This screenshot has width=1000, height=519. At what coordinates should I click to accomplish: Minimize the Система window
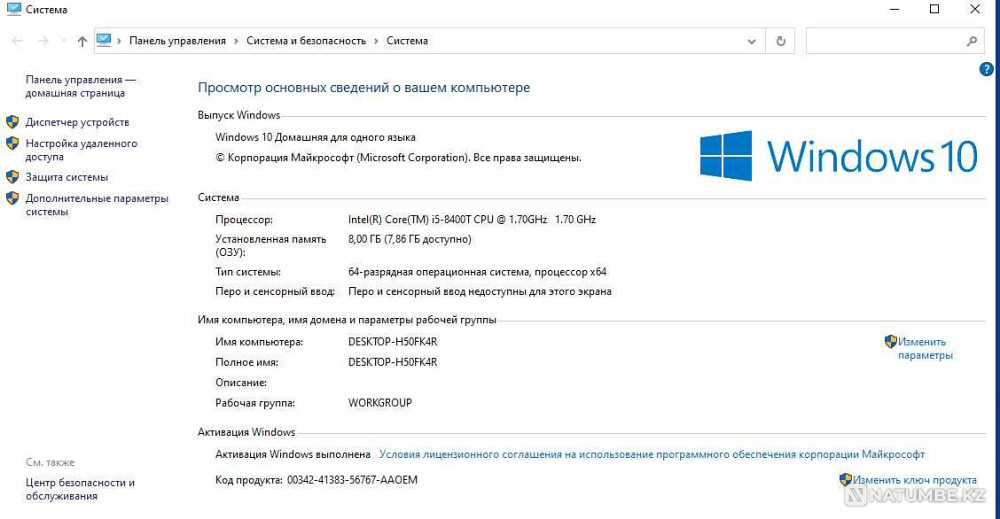pos(895,9)
